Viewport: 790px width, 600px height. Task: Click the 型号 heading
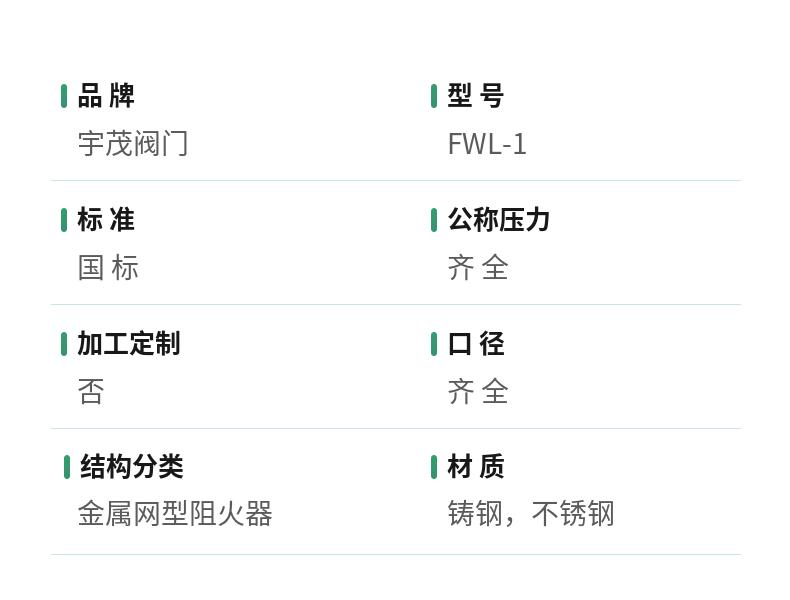click(x=476, y=96)
